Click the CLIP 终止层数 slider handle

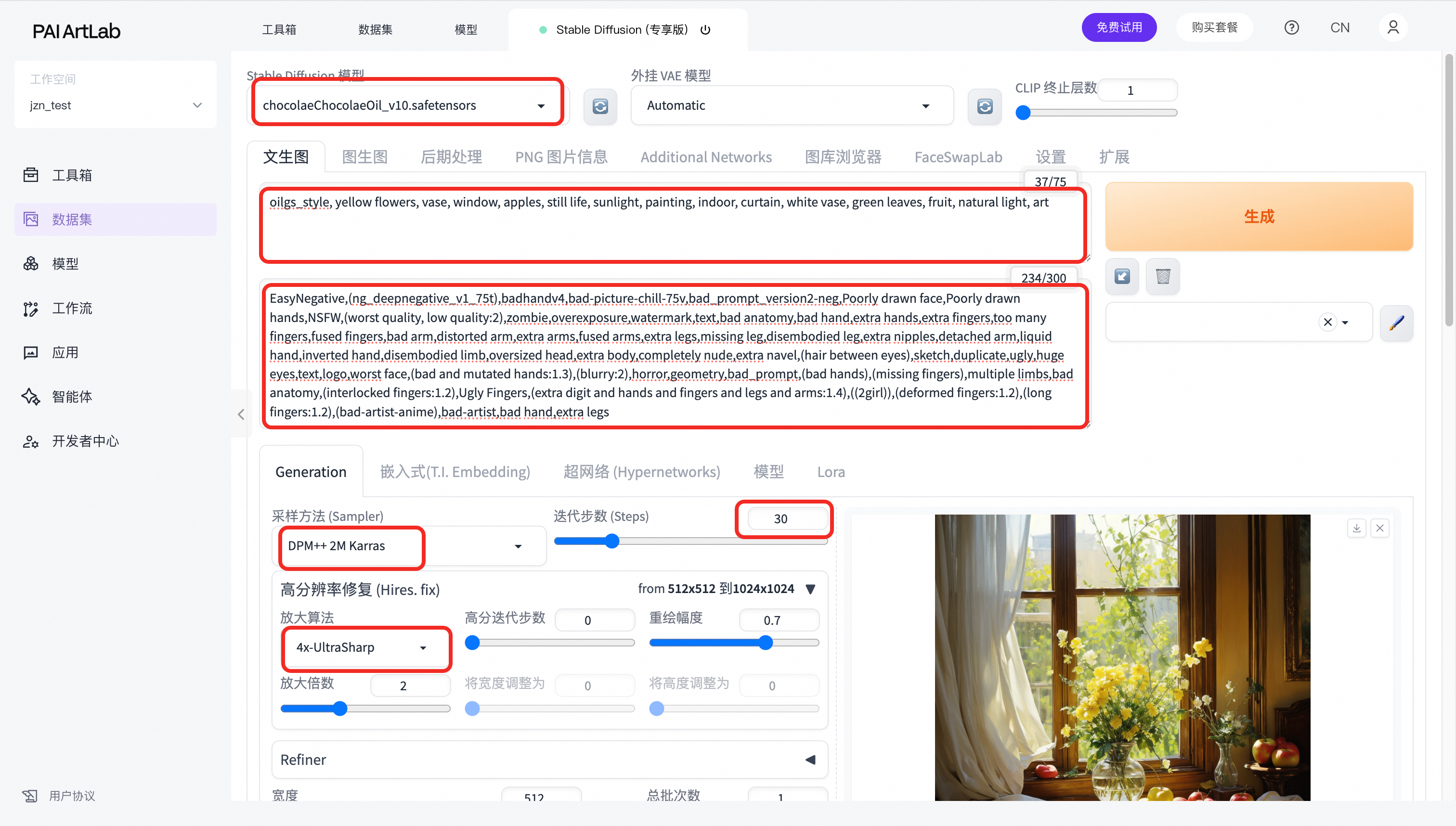click(1023, 113)
